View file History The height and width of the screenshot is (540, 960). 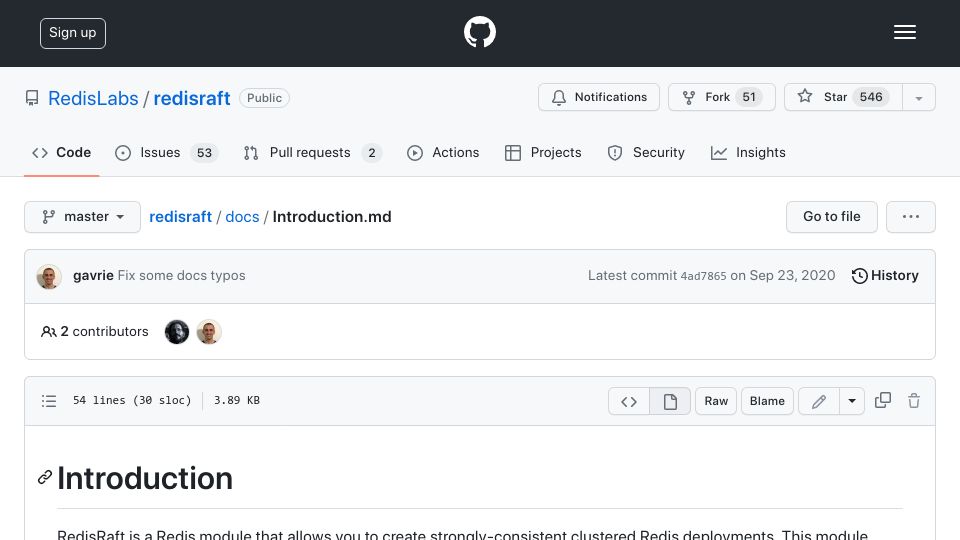885,276
